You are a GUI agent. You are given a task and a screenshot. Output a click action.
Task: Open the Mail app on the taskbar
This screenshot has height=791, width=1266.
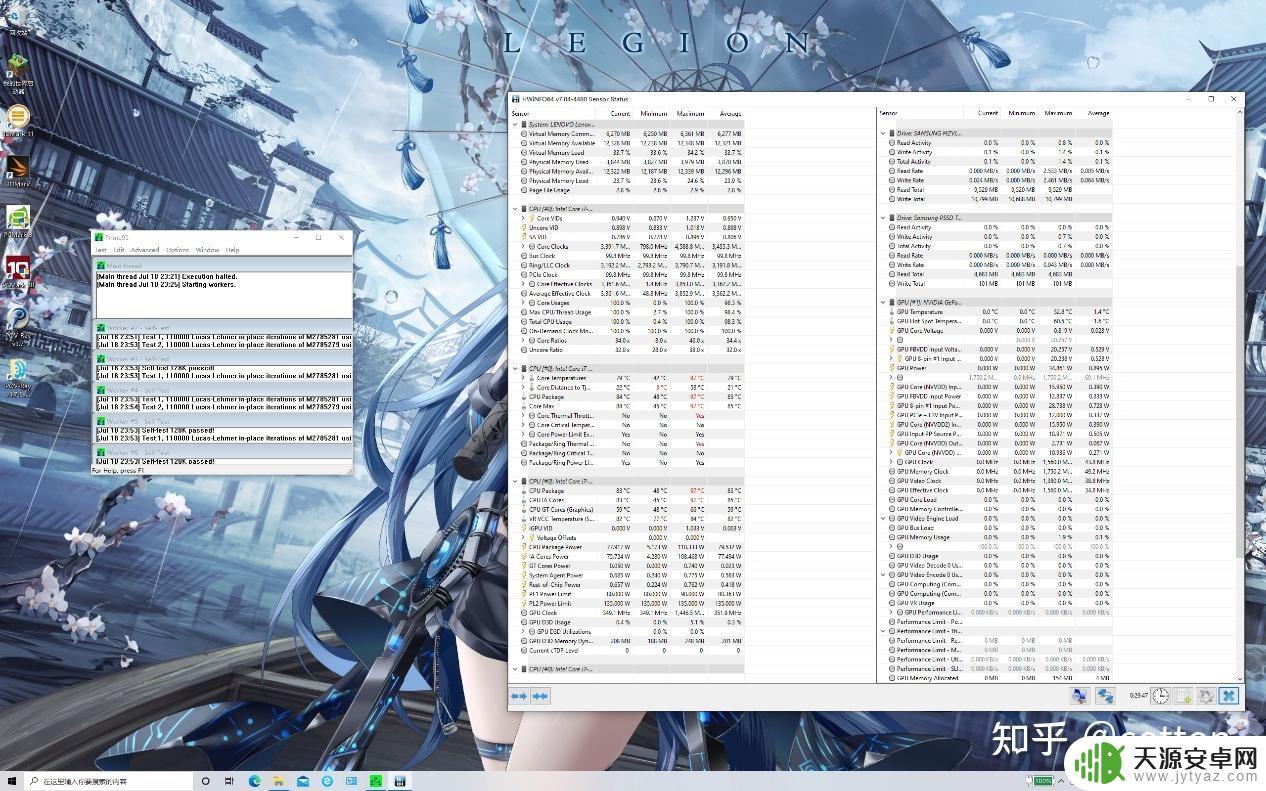[x=302, y=781]
